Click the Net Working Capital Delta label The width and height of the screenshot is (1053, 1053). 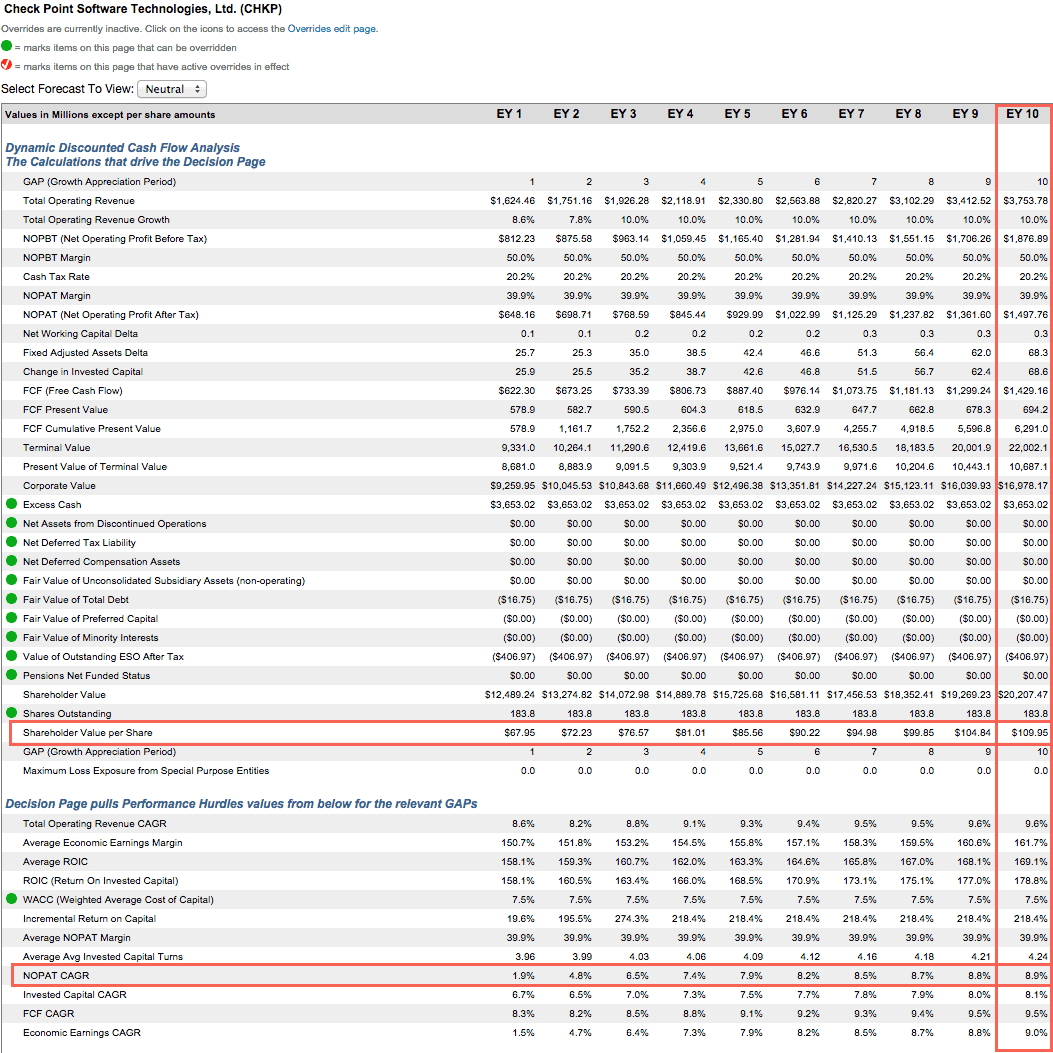(x=80, y=334)
